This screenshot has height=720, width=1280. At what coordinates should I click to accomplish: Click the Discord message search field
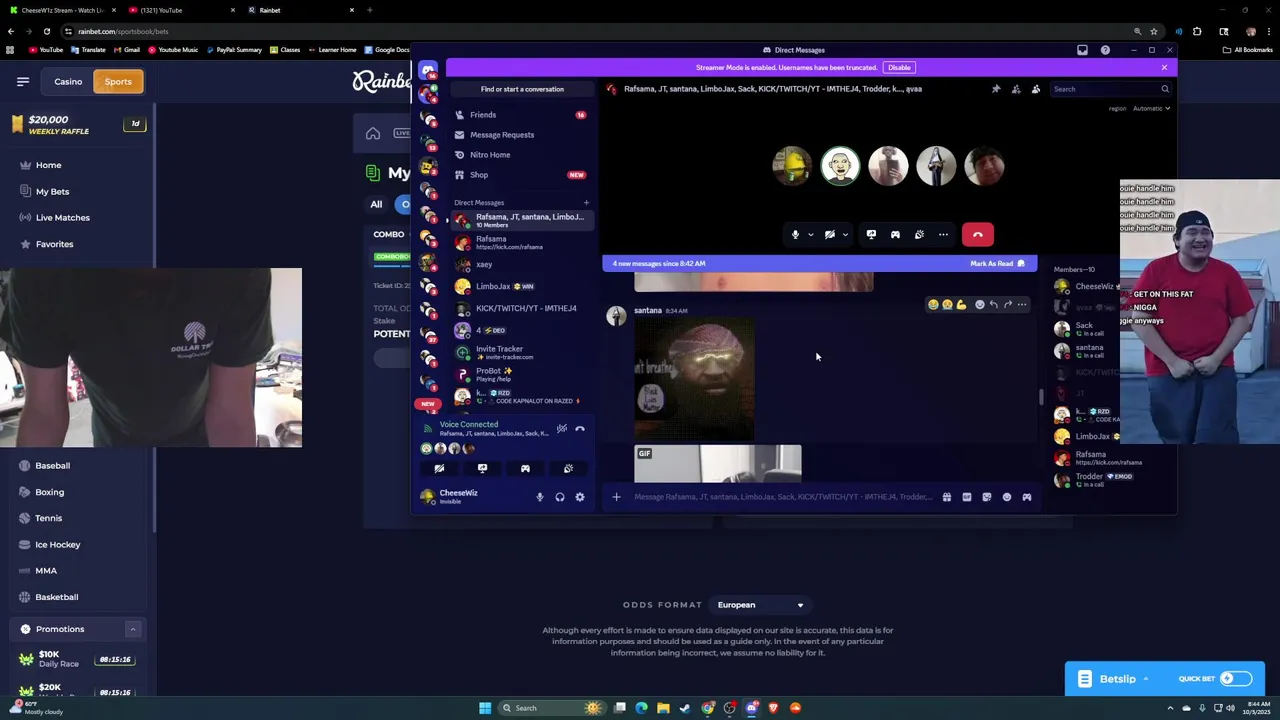click(1110, 89)
